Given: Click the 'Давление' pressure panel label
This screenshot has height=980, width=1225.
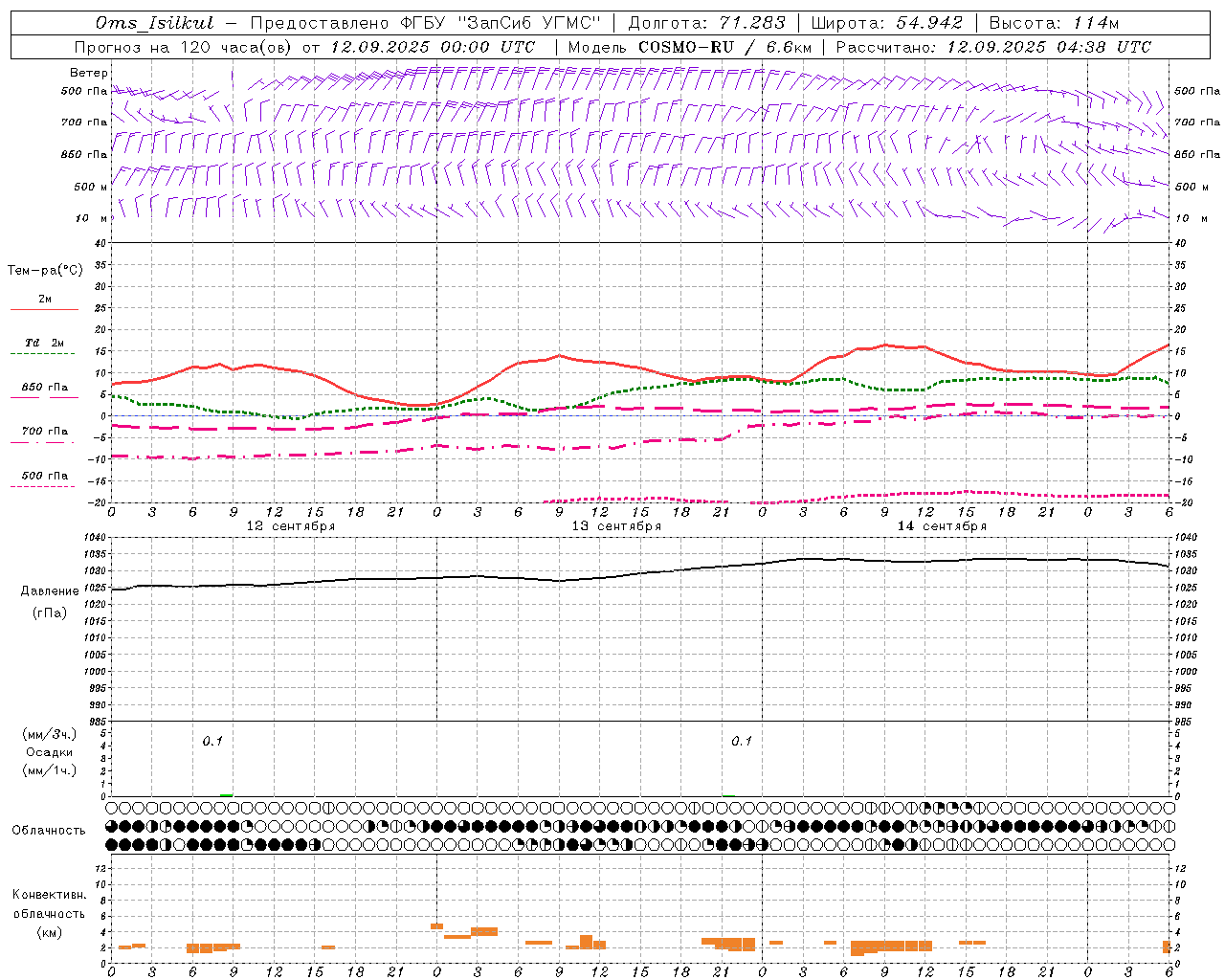Looking at the screenshot, I should [50, 591].
